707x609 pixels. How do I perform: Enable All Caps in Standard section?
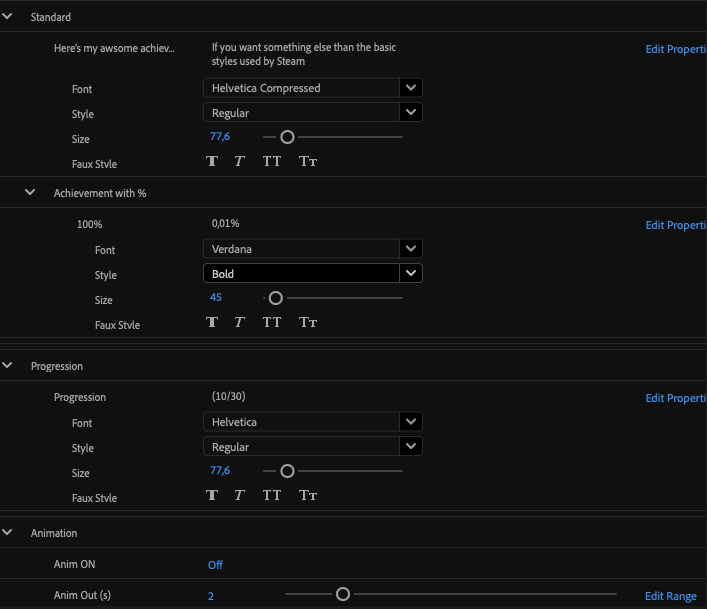tap(272, 161)
